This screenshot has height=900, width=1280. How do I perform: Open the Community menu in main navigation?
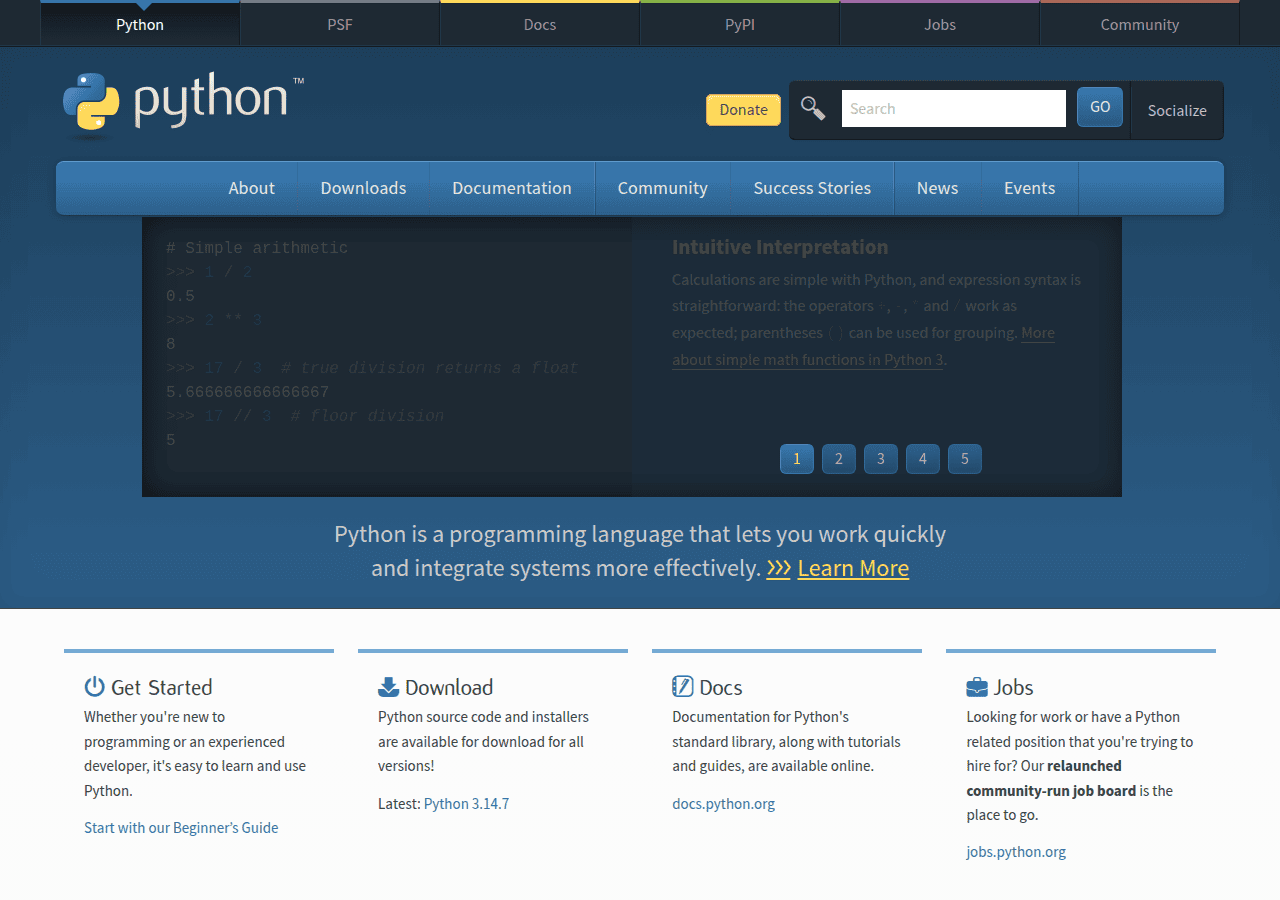662,188
